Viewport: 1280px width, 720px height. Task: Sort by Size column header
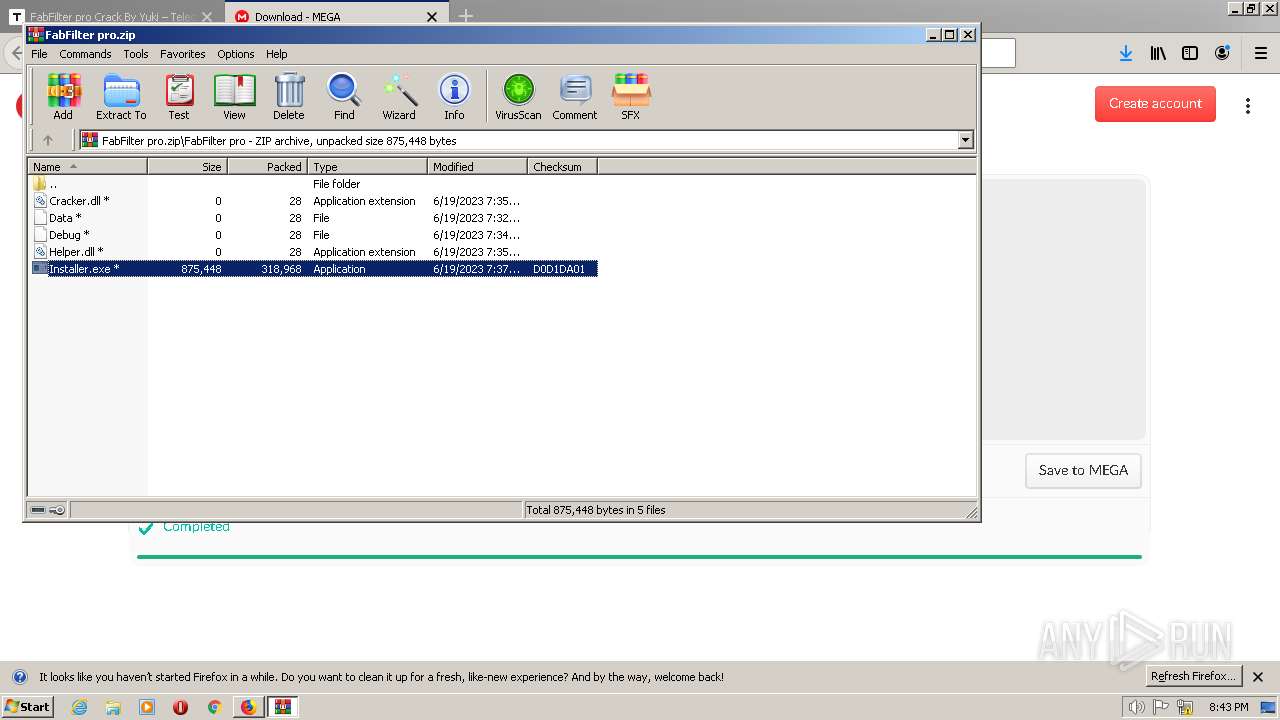coord(187,167)
